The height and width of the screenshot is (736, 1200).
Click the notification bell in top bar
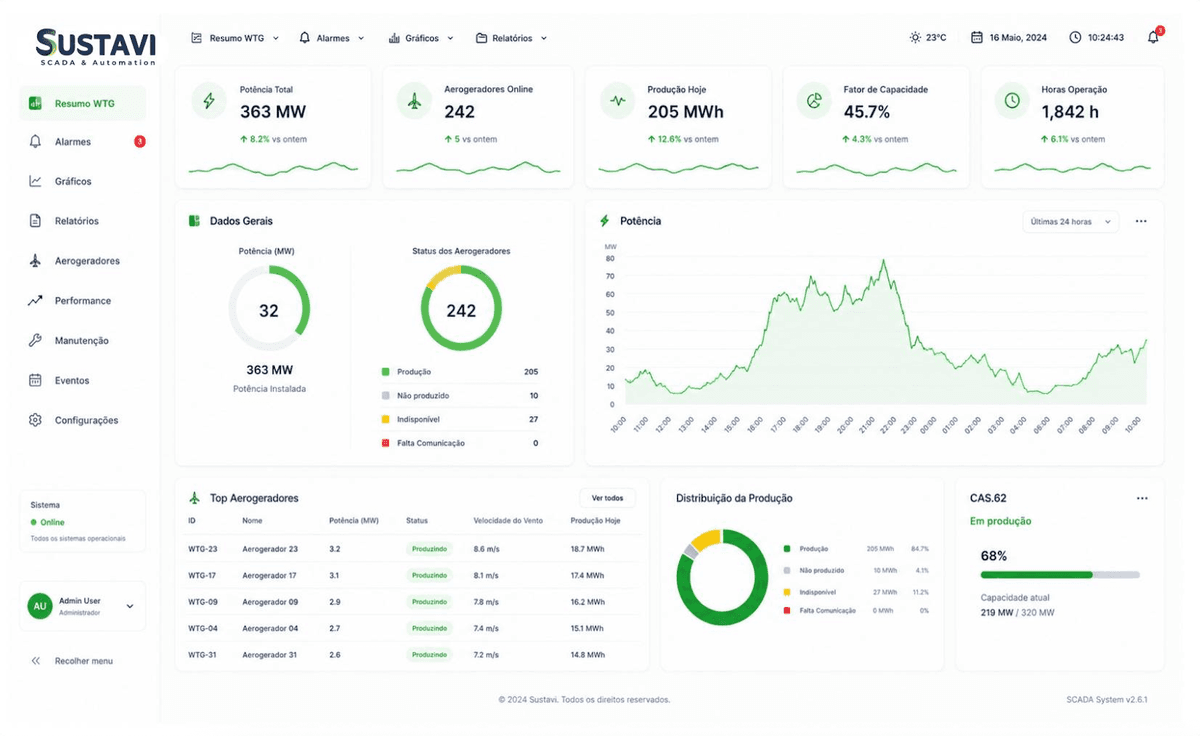tap(1153, 37)
